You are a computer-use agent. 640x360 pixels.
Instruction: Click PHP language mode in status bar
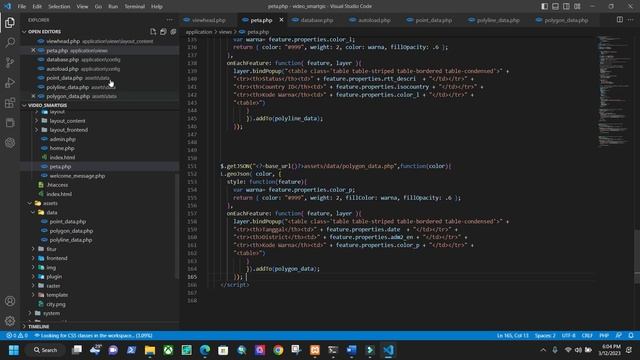pos(604,336)
